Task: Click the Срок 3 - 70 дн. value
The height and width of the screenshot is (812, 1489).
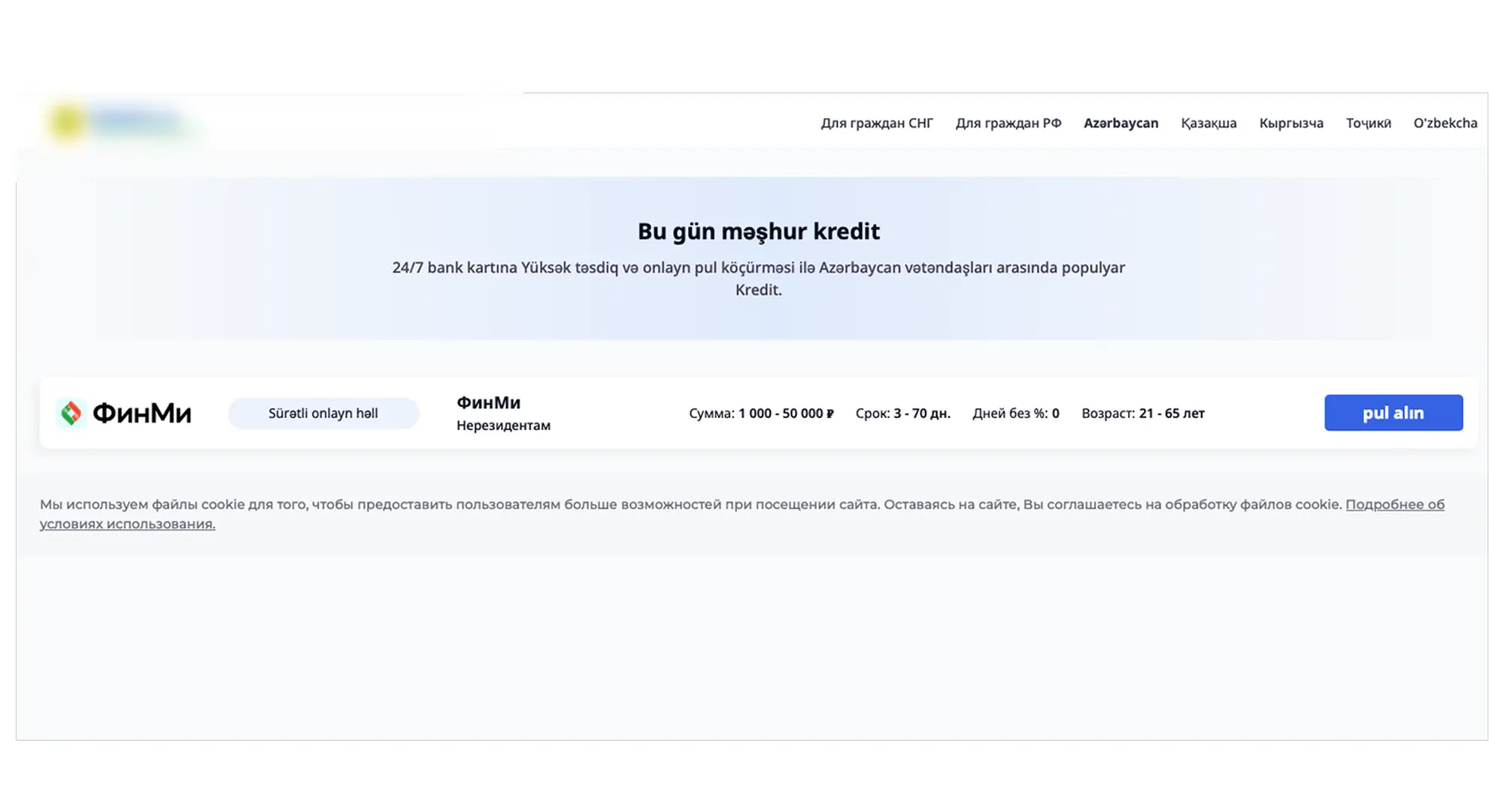Action: point(903,413)
